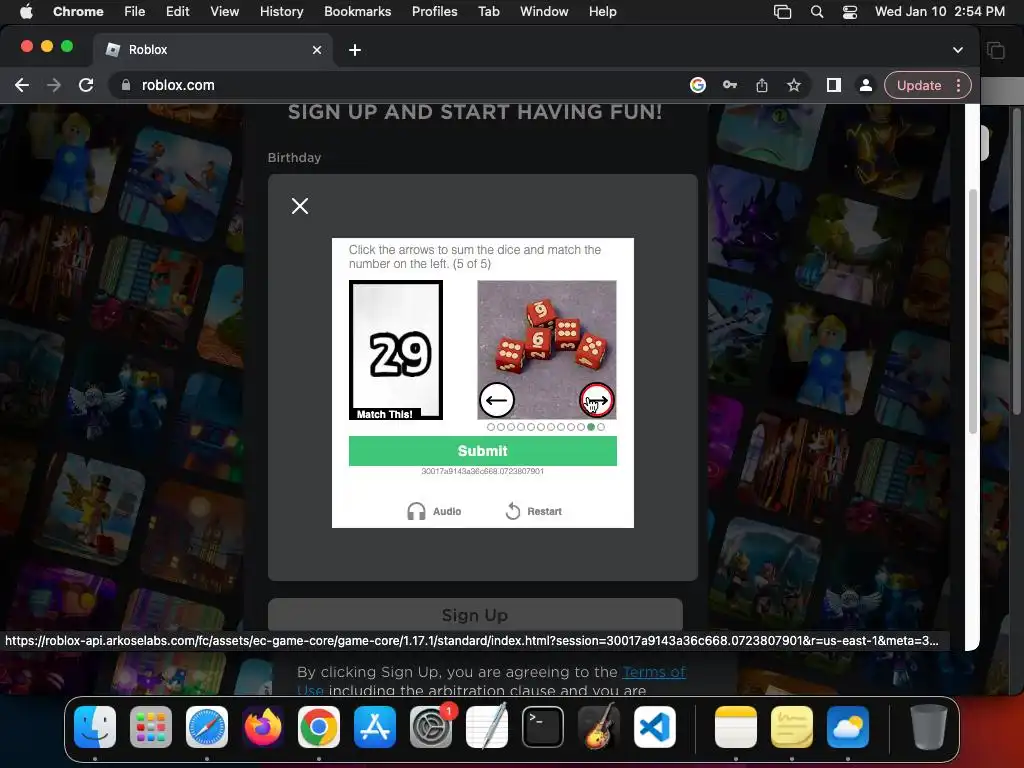This screenshot has height=768, width=1024.
Task: Click the Chrome Update button
Action: pos(919,86)
